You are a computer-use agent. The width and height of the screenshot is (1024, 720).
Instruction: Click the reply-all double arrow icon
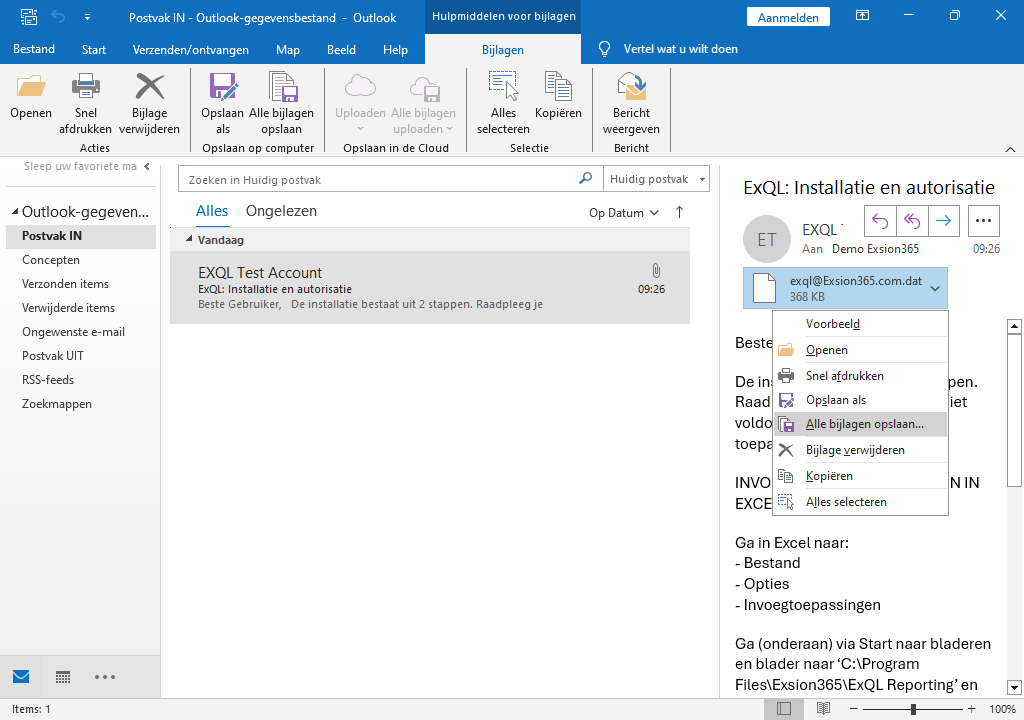(x=912, y=221)
